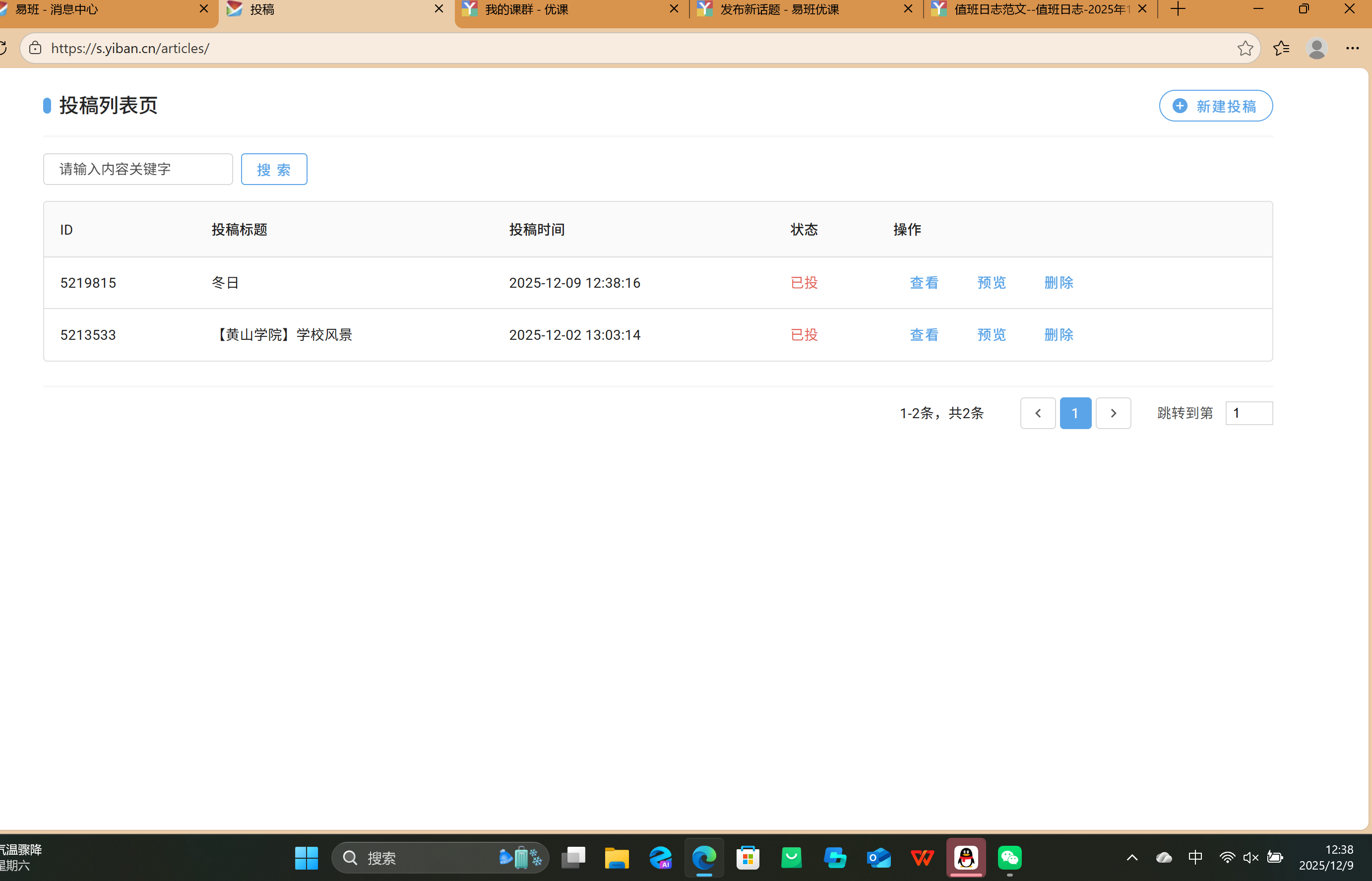Click the 搜索 button beside keyword field
1372x881 pixels.
(274, 169)
